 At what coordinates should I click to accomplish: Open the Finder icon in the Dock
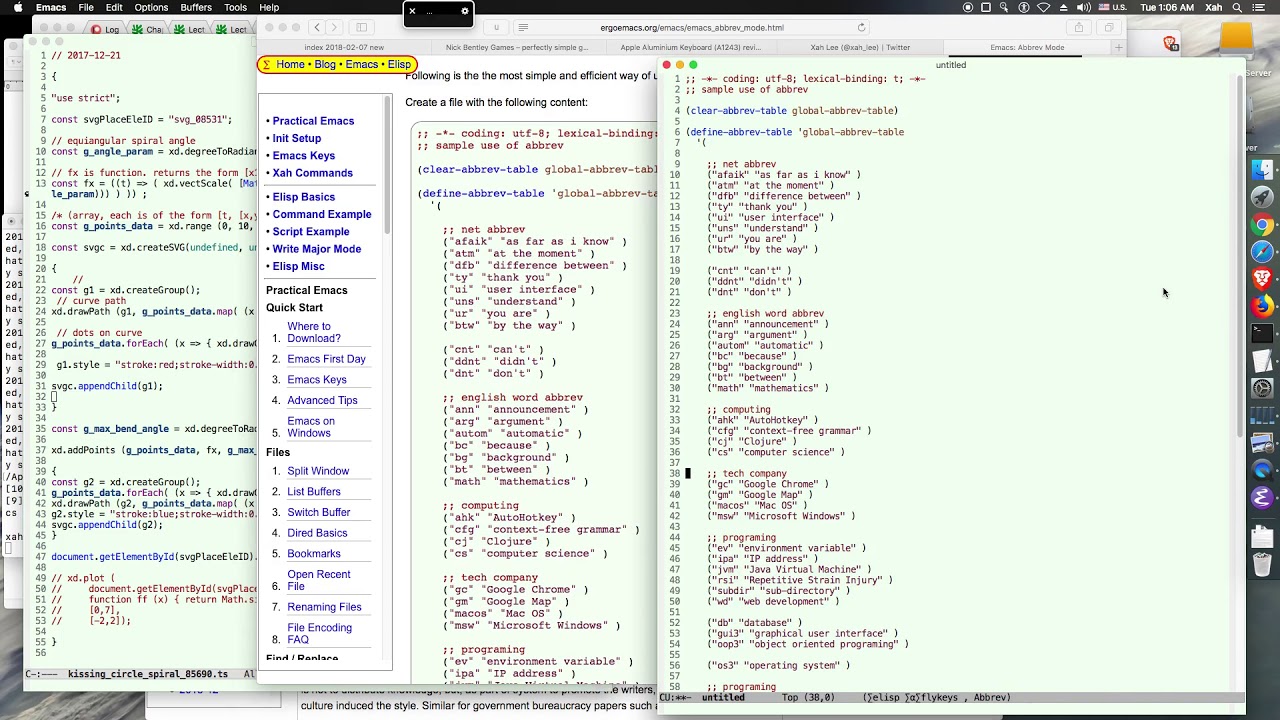1262,171
